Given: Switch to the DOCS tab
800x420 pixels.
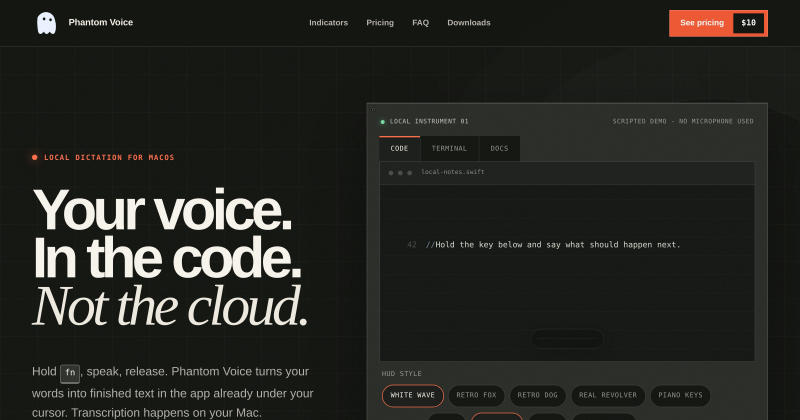Looking at the screenshot, I should click(x=499, y=149).
